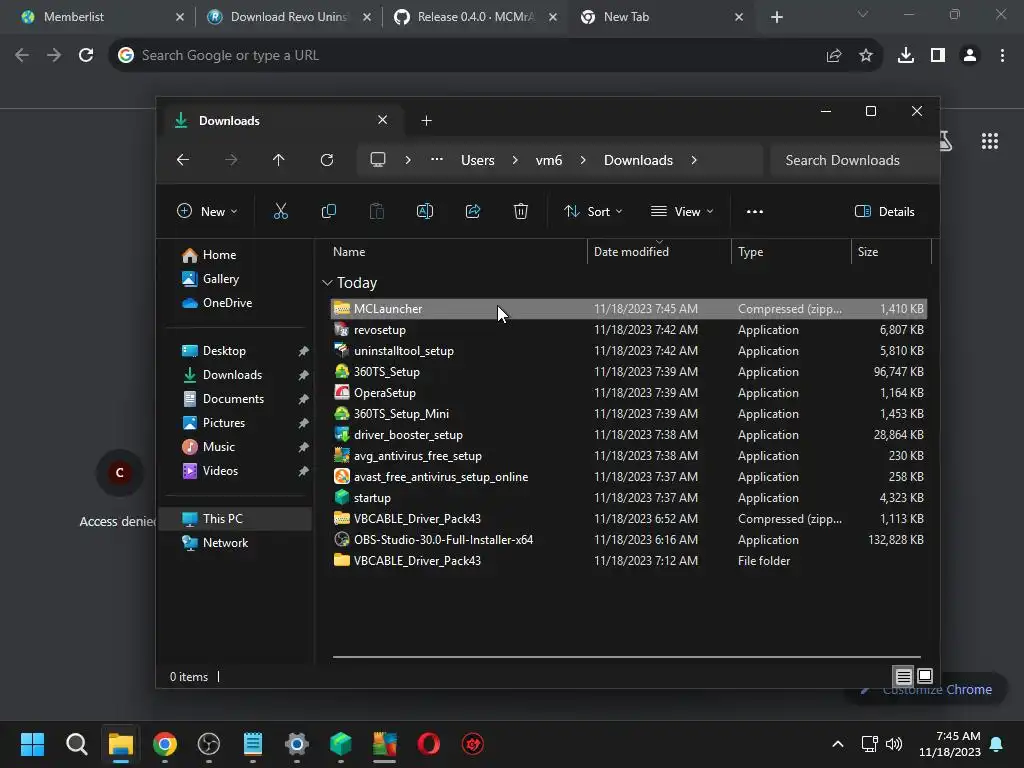Click Customize Chrome button
1024x768 pixels.
[x=926, y=690]
